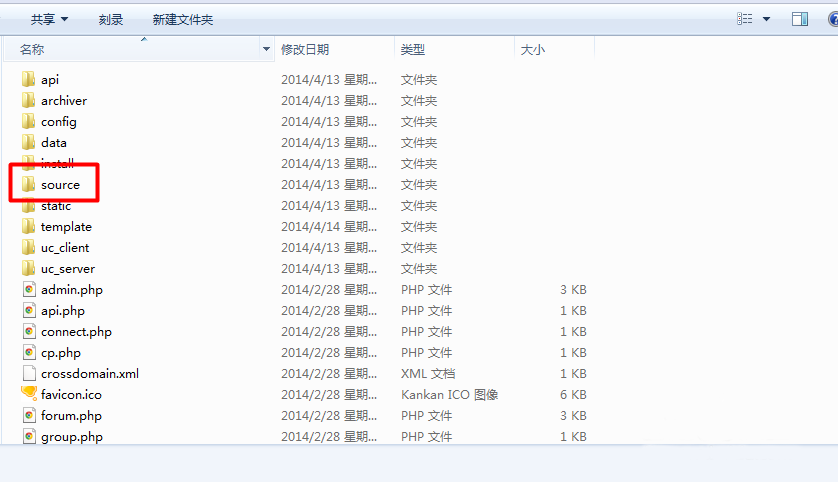Select the data folder icon

click(x=29, y=143)
